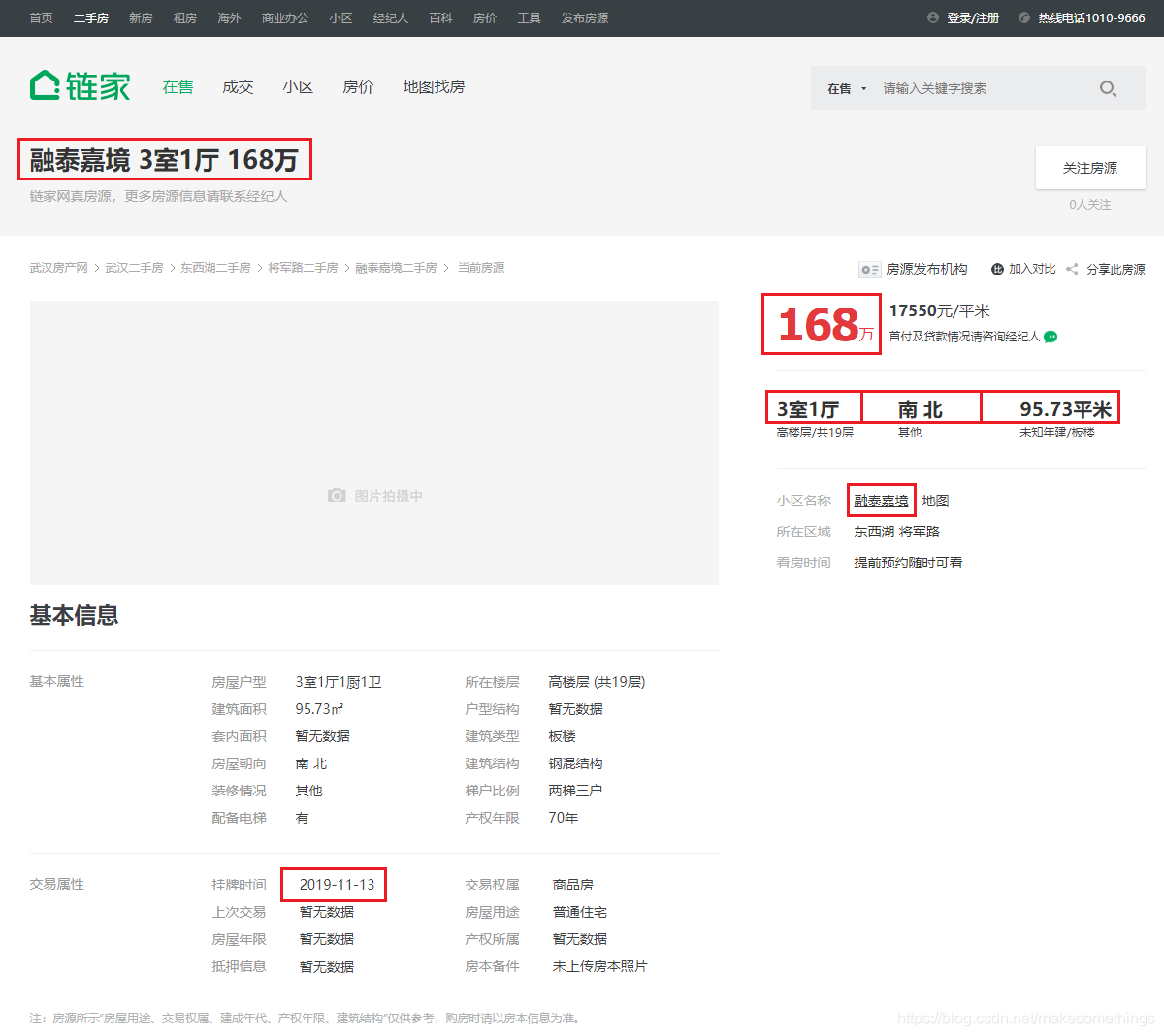The height and width of the screenshot is (1036, 1164).
Task: Click 武汉二手房 breadcrumb link
Action: point(134,268)
